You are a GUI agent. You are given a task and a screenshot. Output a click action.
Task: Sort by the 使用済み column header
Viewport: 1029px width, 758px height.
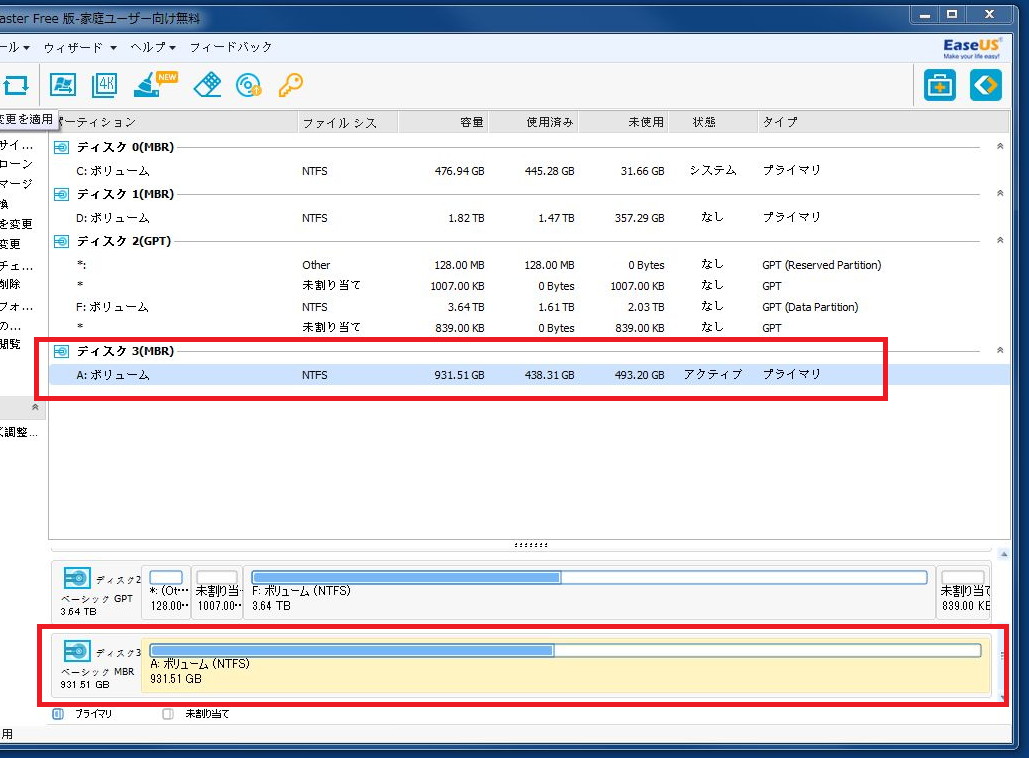pos(533,122)
